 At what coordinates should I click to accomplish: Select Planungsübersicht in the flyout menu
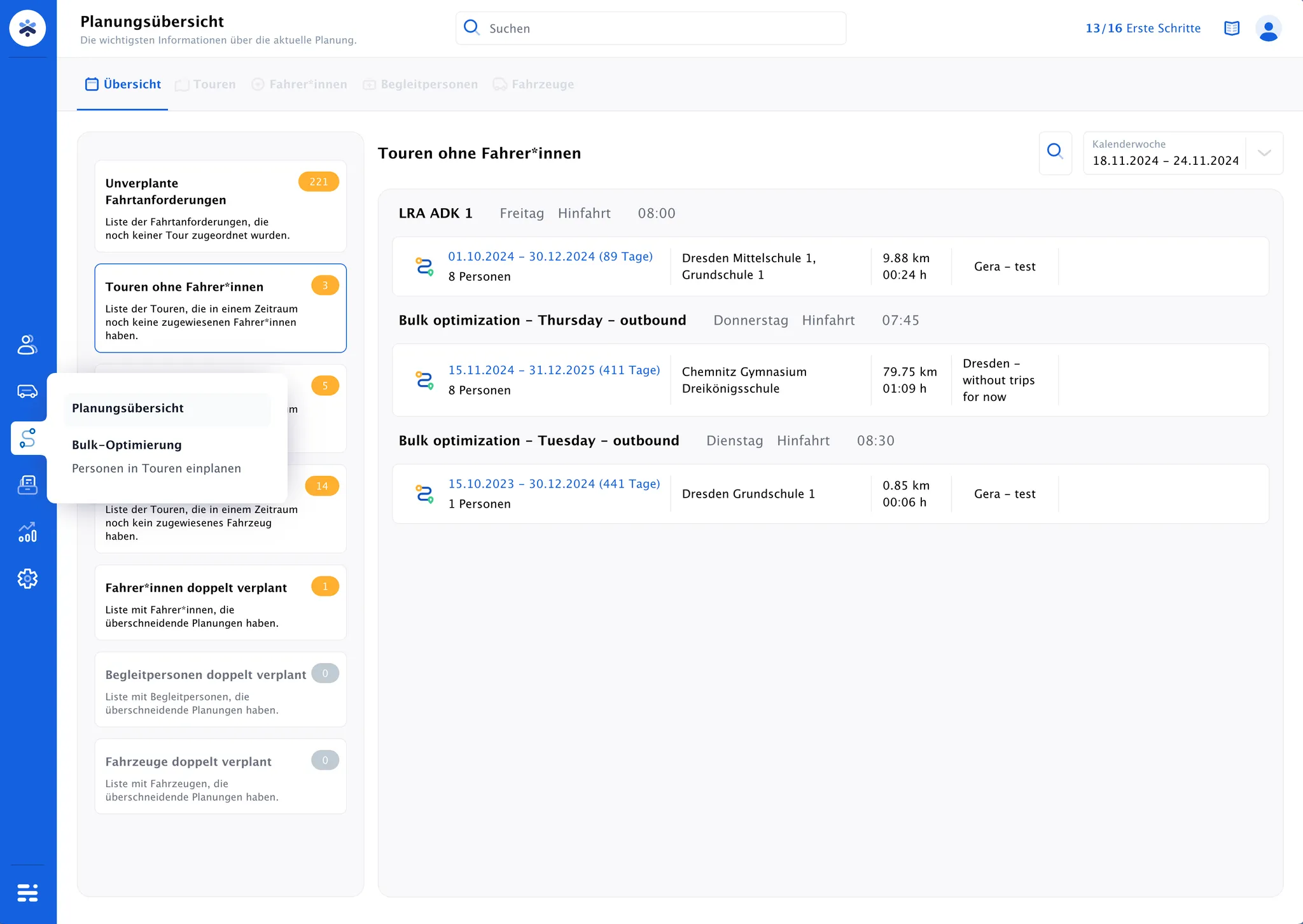click(x=167, y=409)
